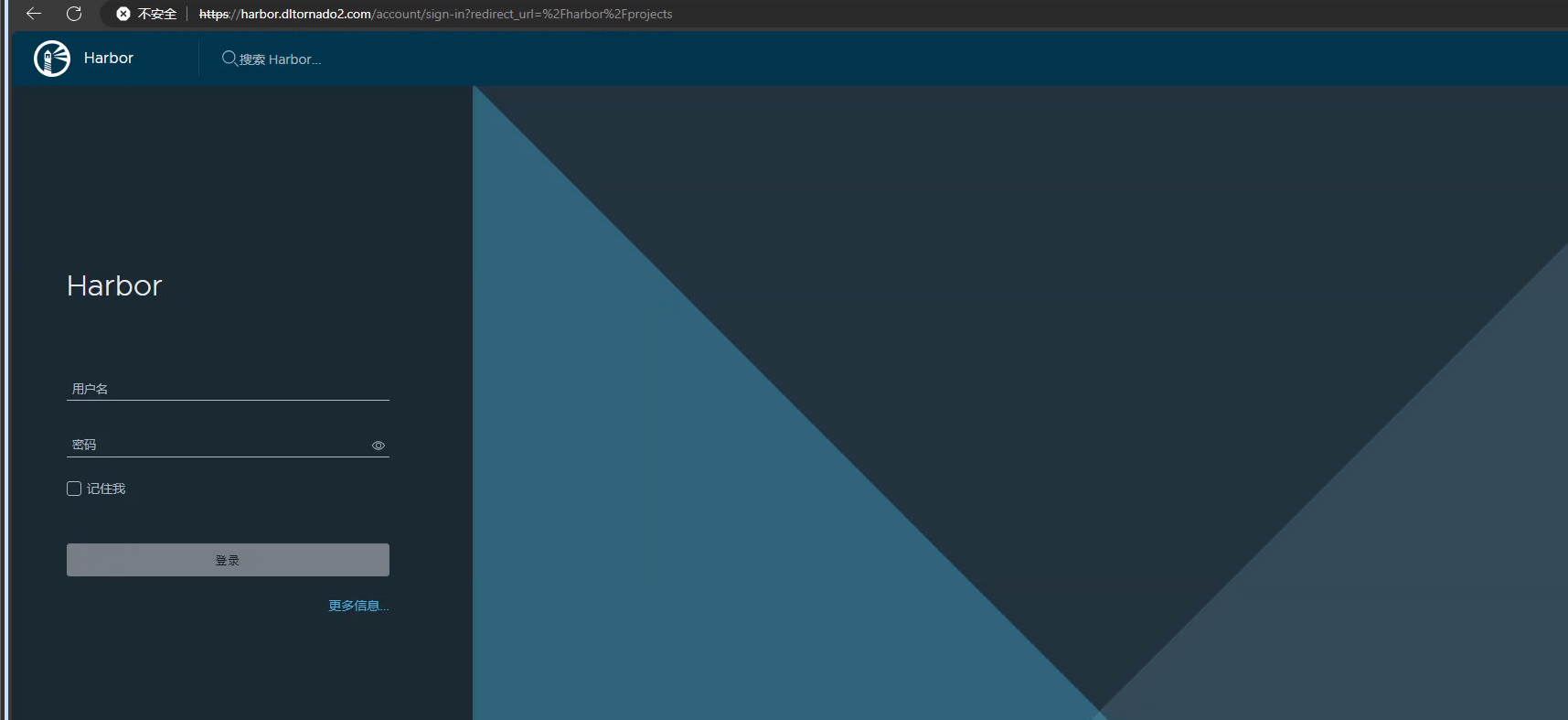Screen dimensions: 1568x720
Task: Click the search magnifier icon
Action: coord(229,59)
